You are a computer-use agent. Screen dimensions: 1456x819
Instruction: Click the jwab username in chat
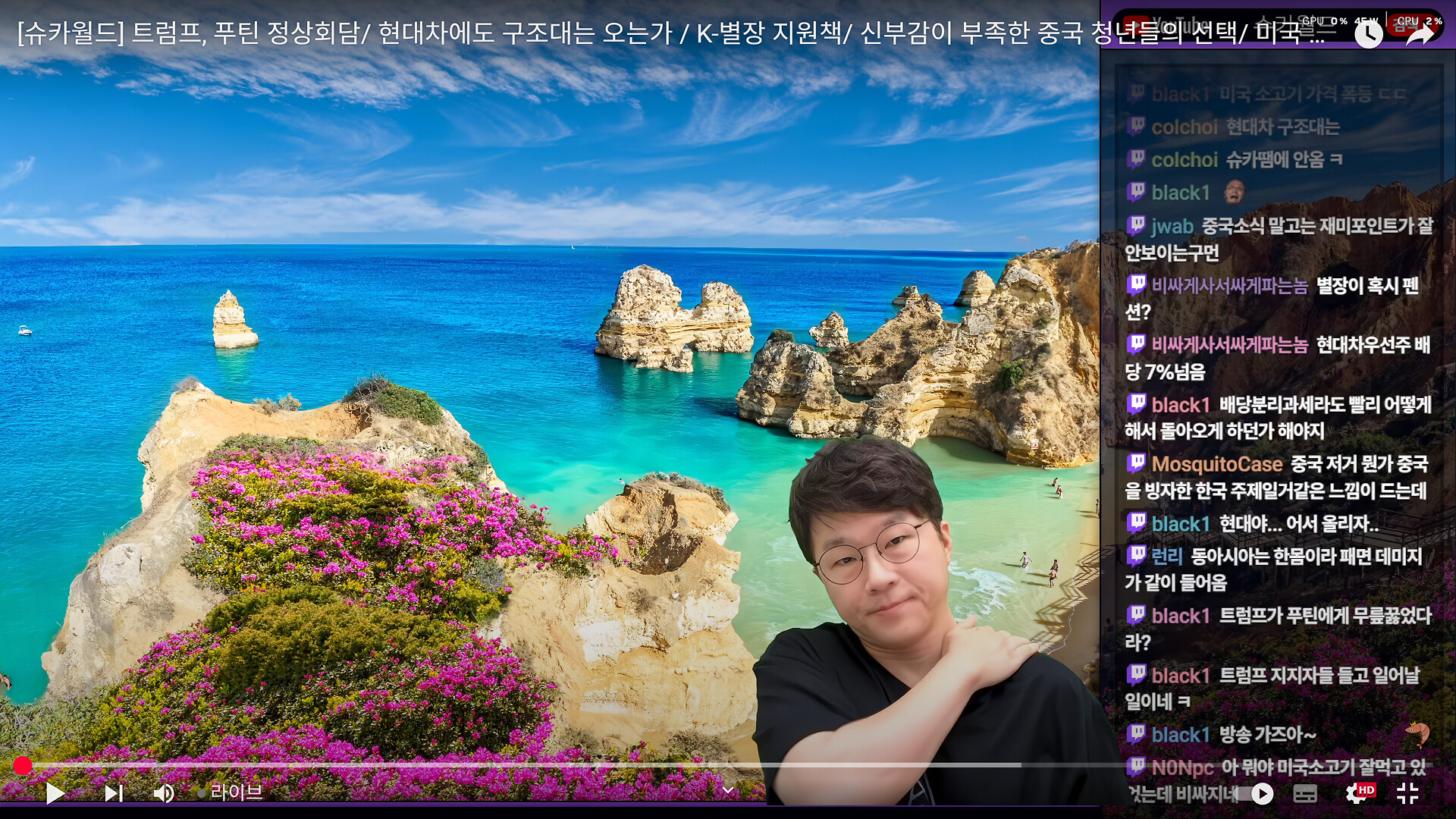(1172, 226)
